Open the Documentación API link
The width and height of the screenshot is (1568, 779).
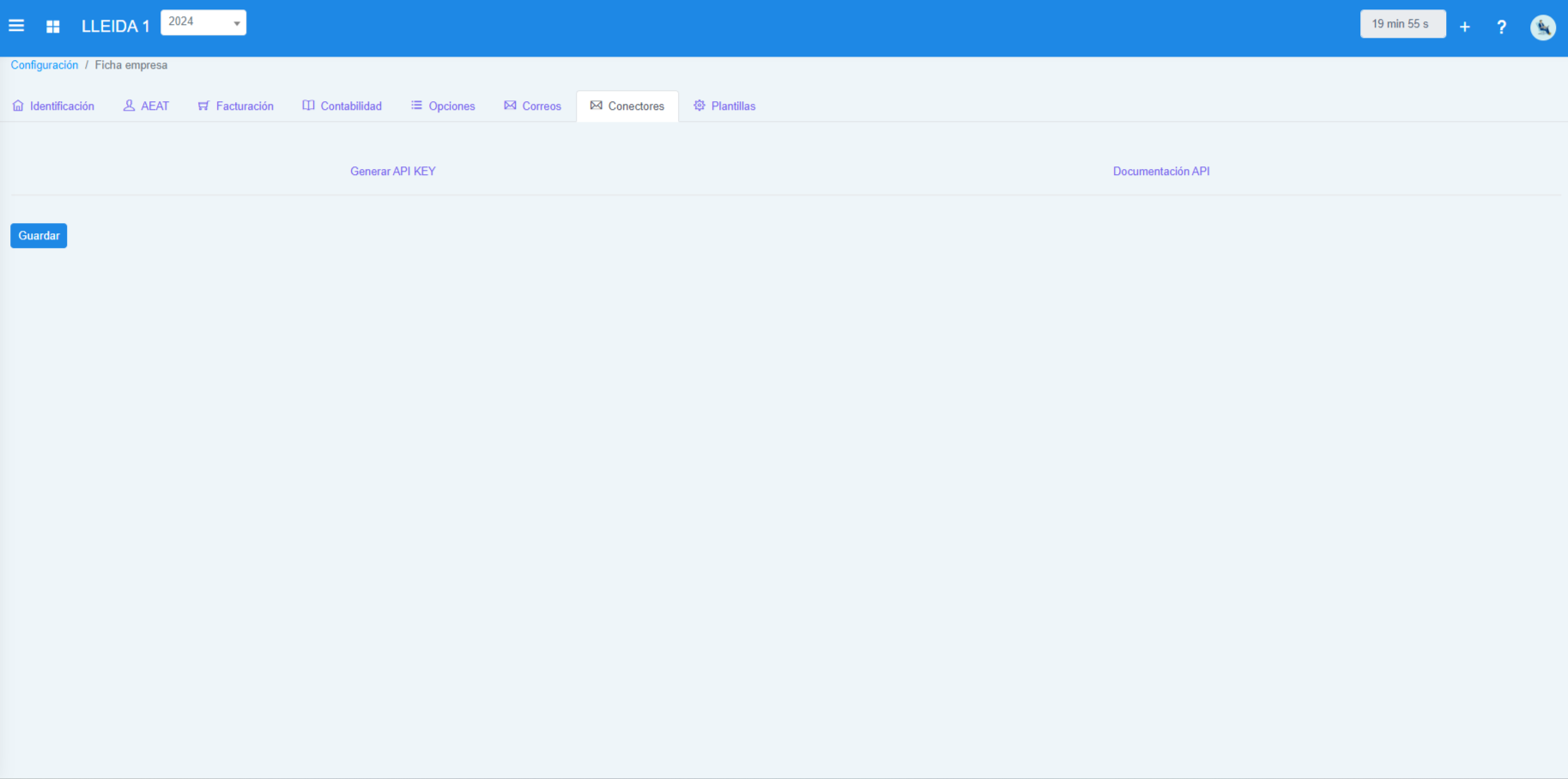[1160, 172]
